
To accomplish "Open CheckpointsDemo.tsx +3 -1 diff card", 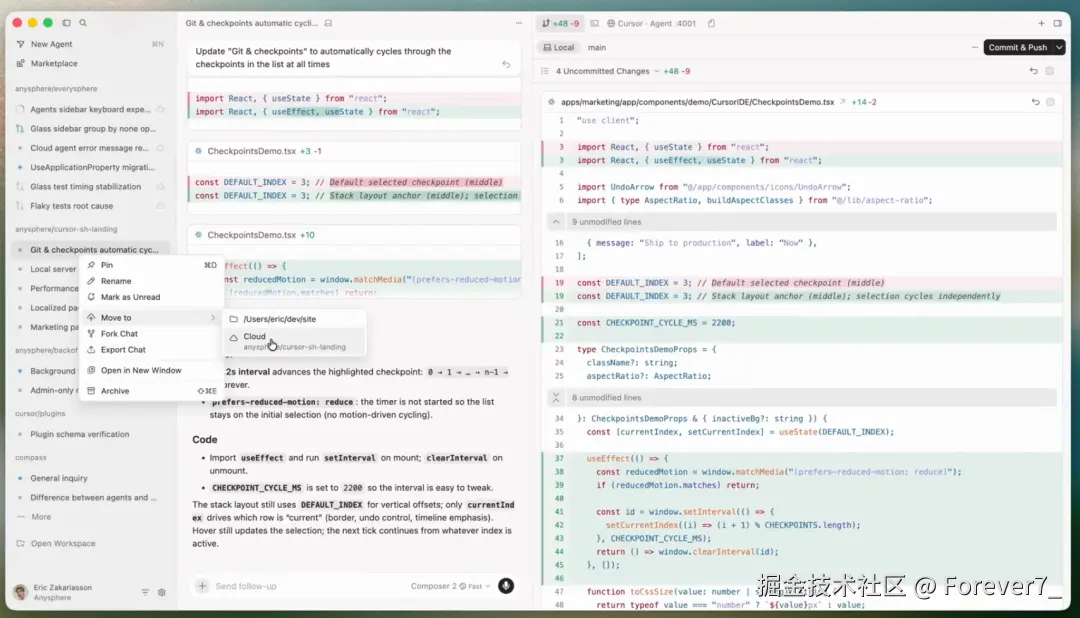I will click(x=354, y=151).
